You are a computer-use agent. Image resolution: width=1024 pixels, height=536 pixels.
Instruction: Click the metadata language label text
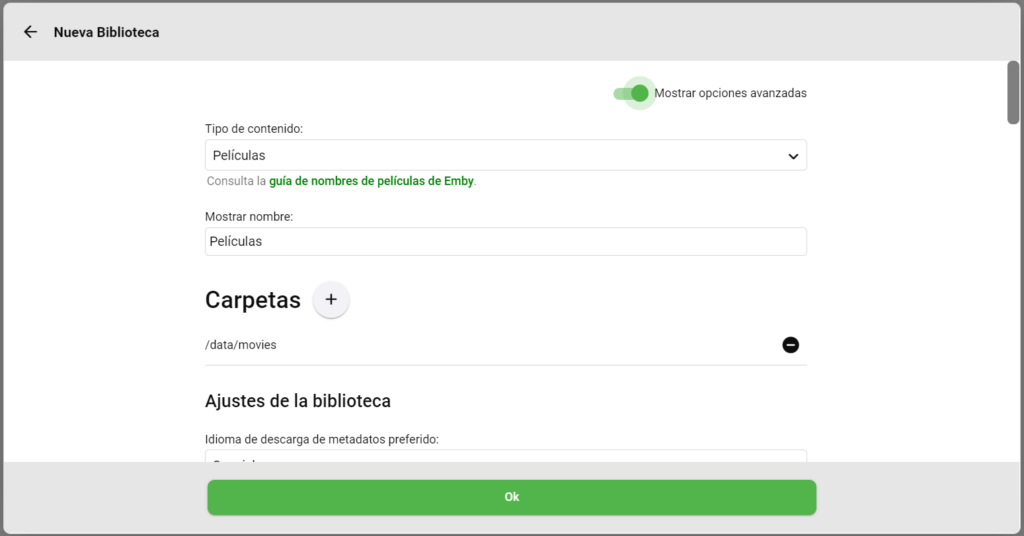322,439
